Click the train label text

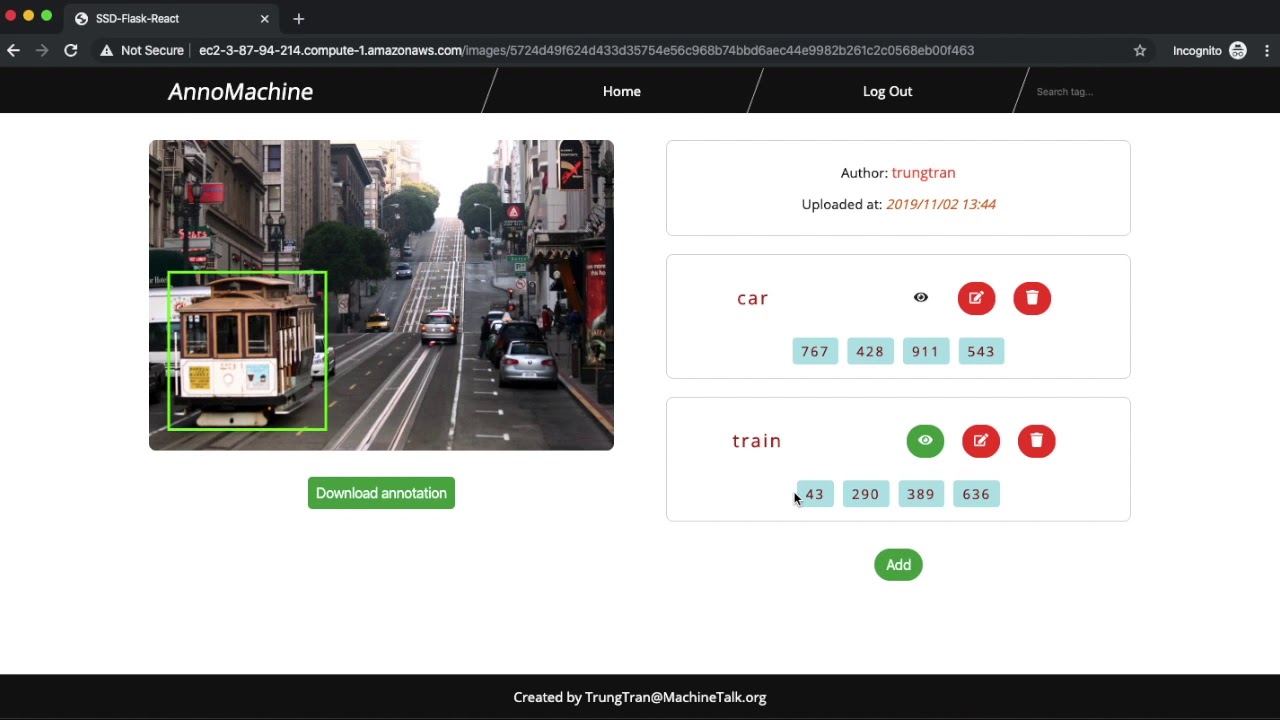click(757, 441)
